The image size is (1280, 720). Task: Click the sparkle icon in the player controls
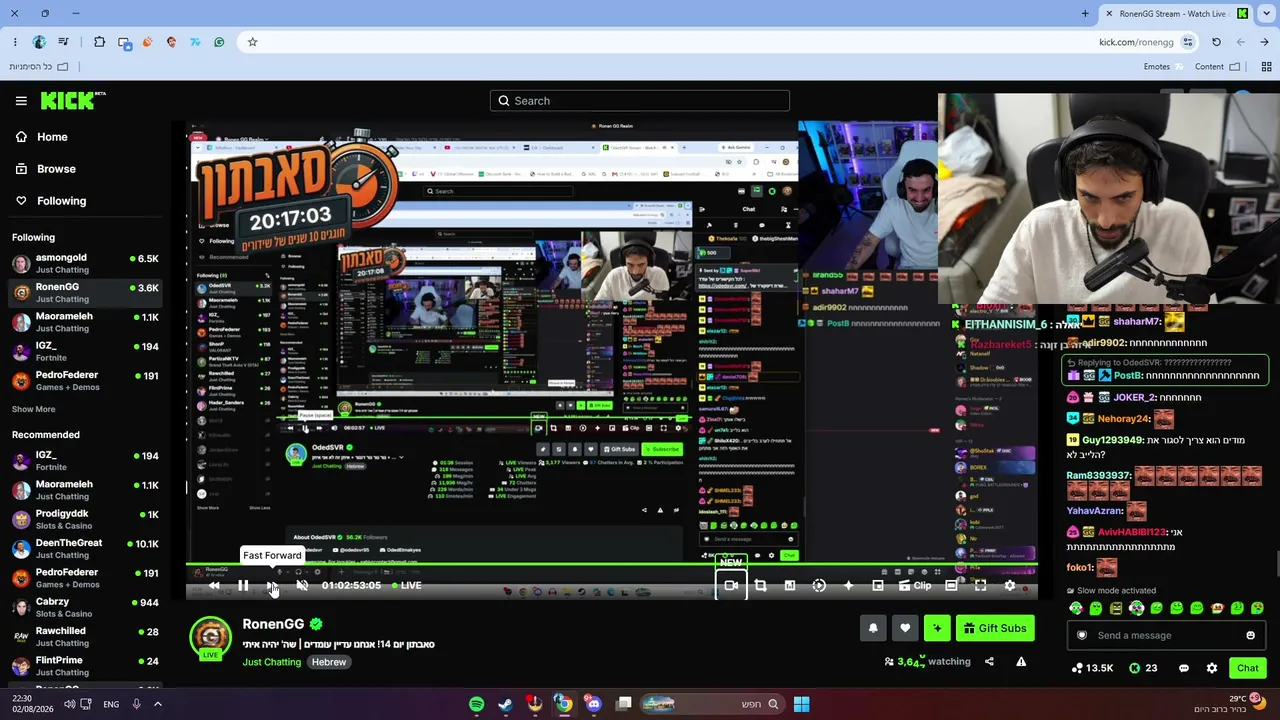pyautogui.click(x=848, y=585)
